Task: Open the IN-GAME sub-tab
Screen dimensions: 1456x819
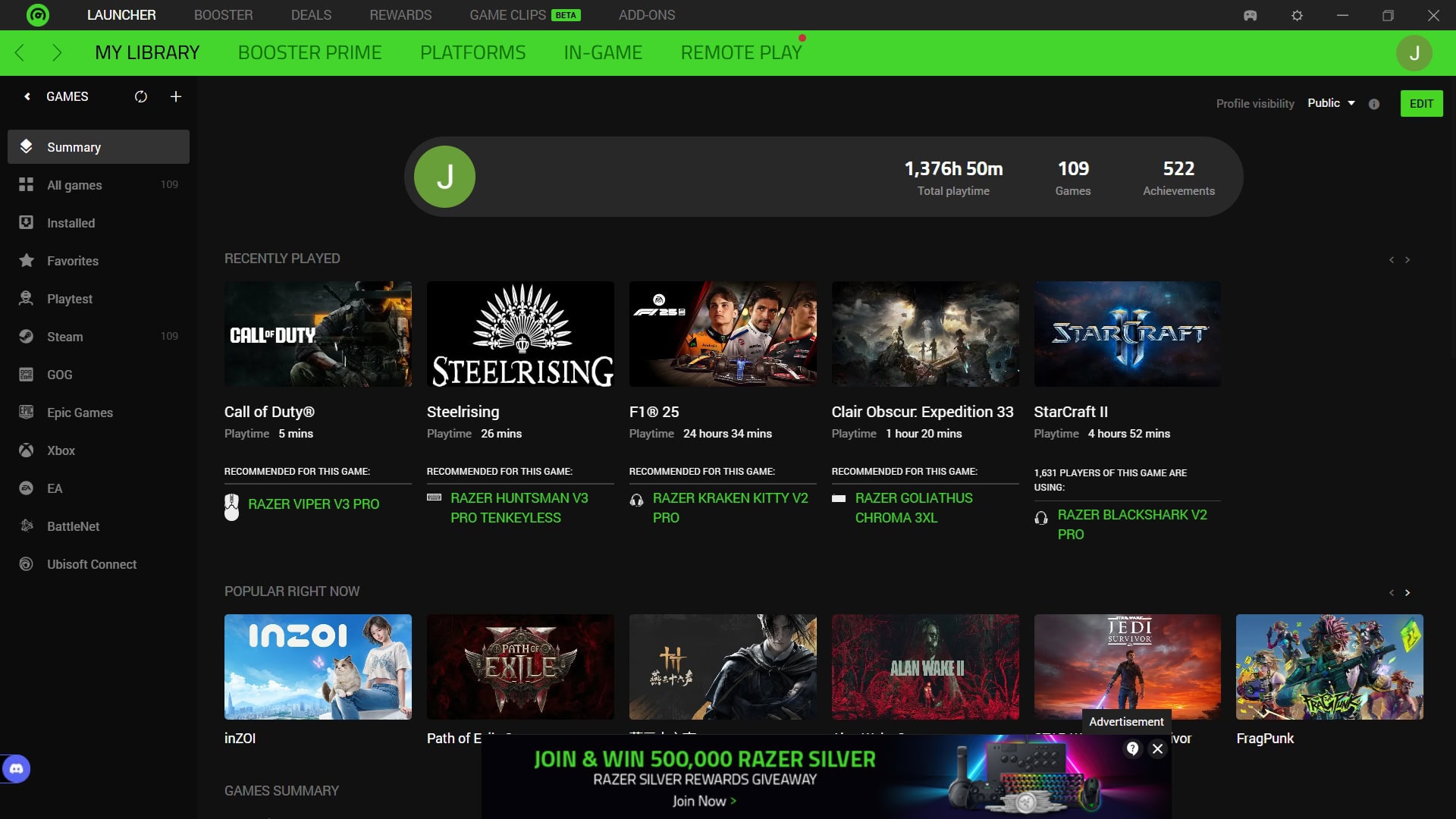Action: point(603,52)
